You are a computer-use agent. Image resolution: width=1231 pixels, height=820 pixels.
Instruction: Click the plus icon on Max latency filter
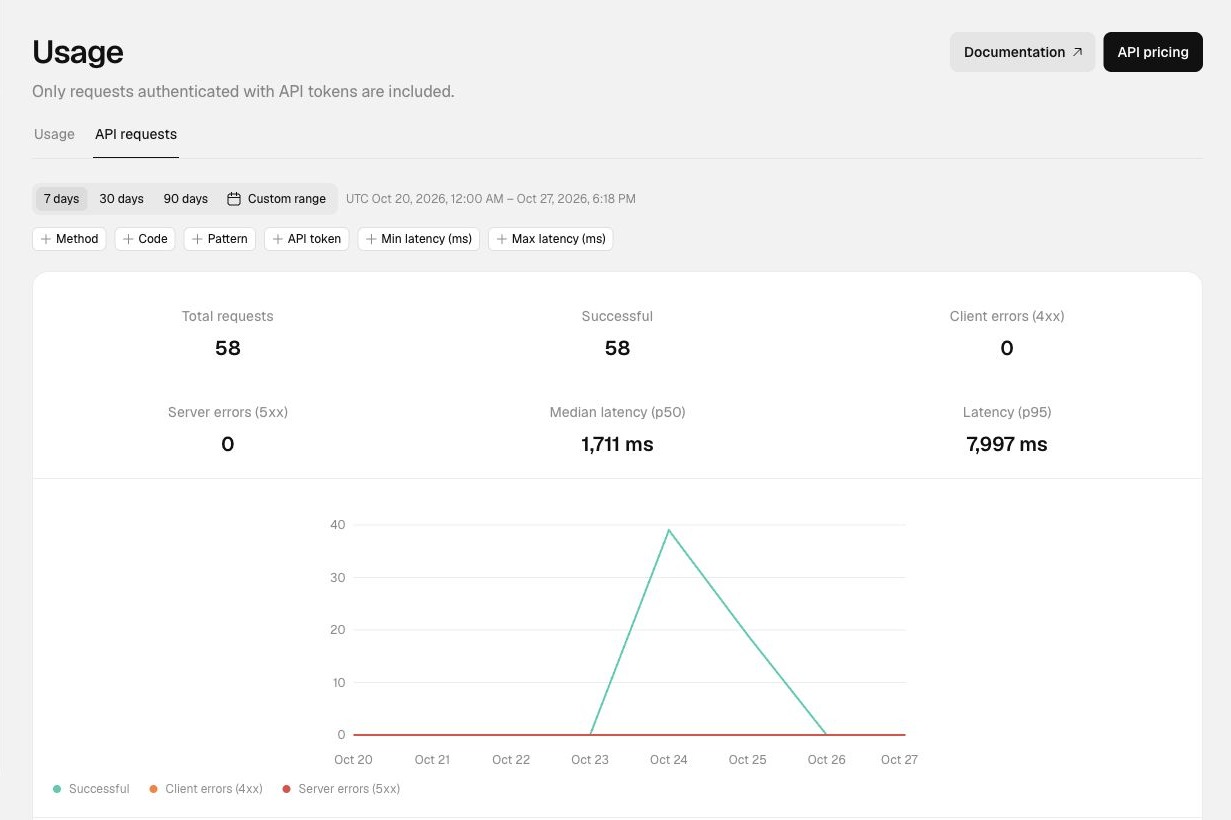click(x=502, y=239)
